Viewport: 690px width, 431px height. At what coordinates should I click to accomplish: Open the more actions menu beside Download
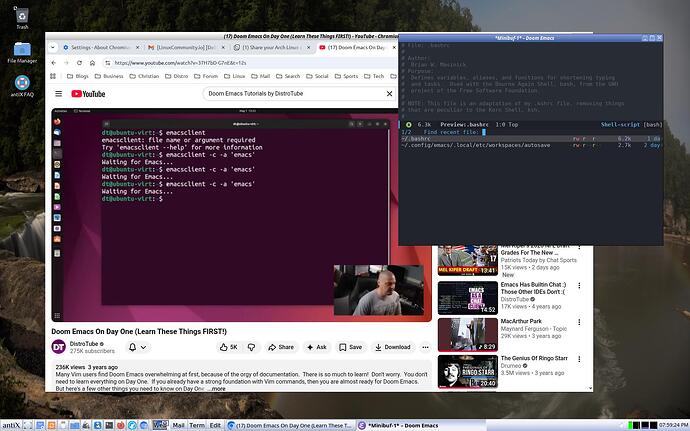[x=425, y=347]
